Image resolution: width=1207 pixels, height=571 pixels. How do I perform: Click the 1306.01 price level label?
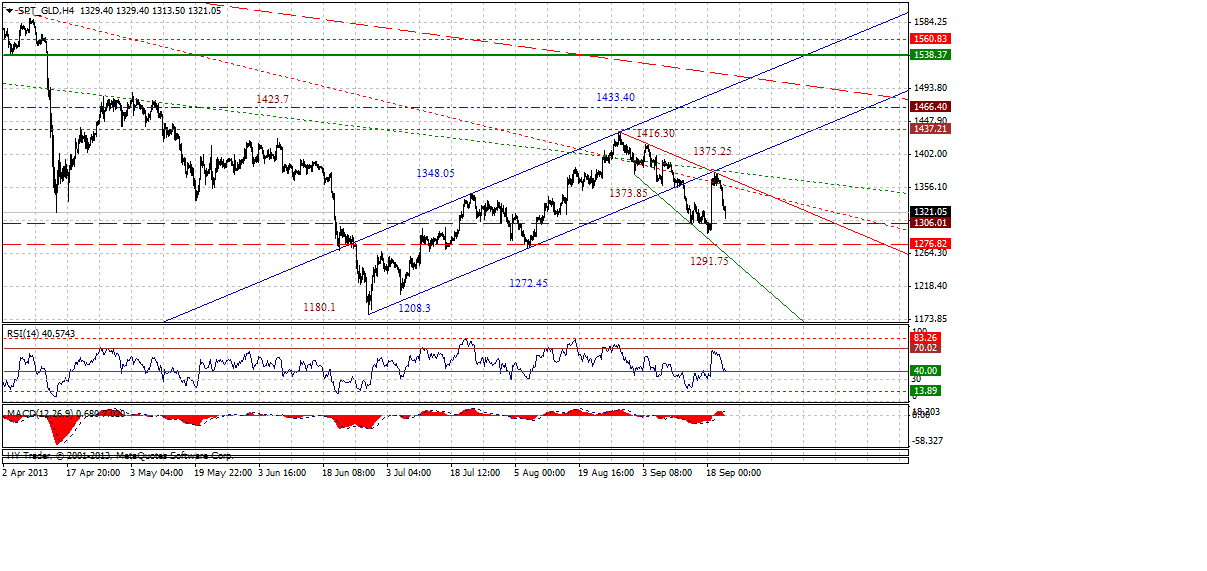(x=930, y=223)
